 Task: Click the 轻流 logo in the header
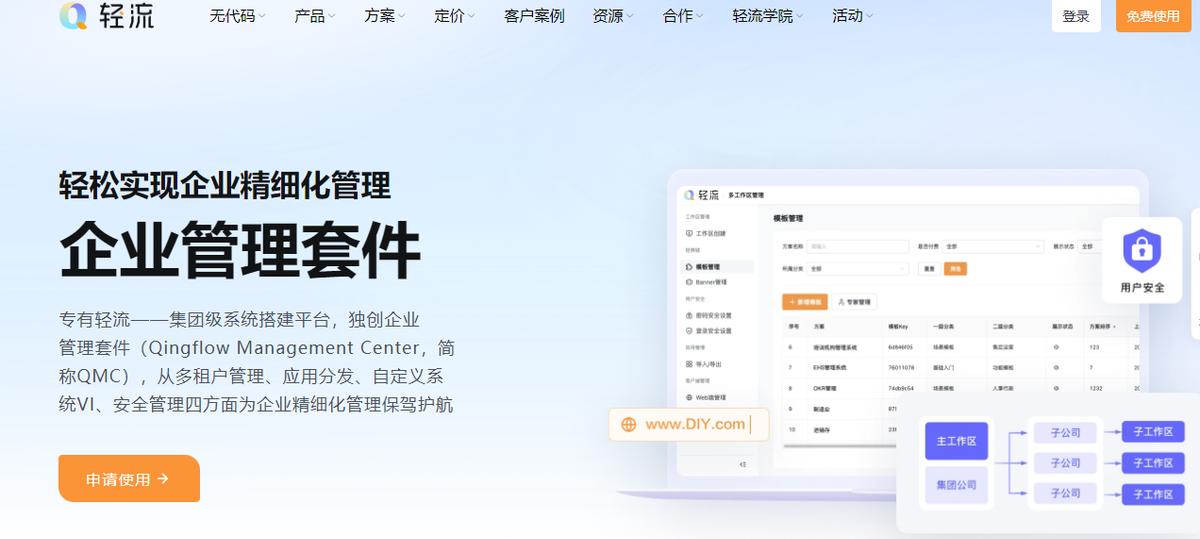tap(106, 16)
